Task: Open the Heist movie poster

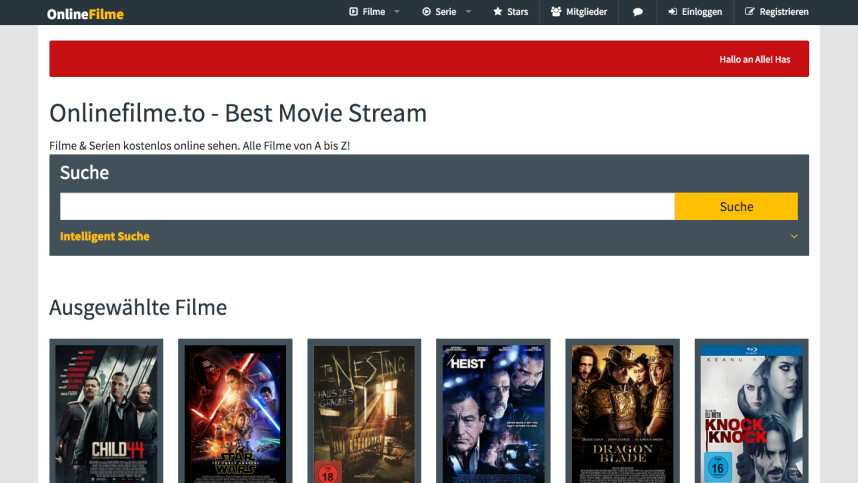Action: pos(493,413)
